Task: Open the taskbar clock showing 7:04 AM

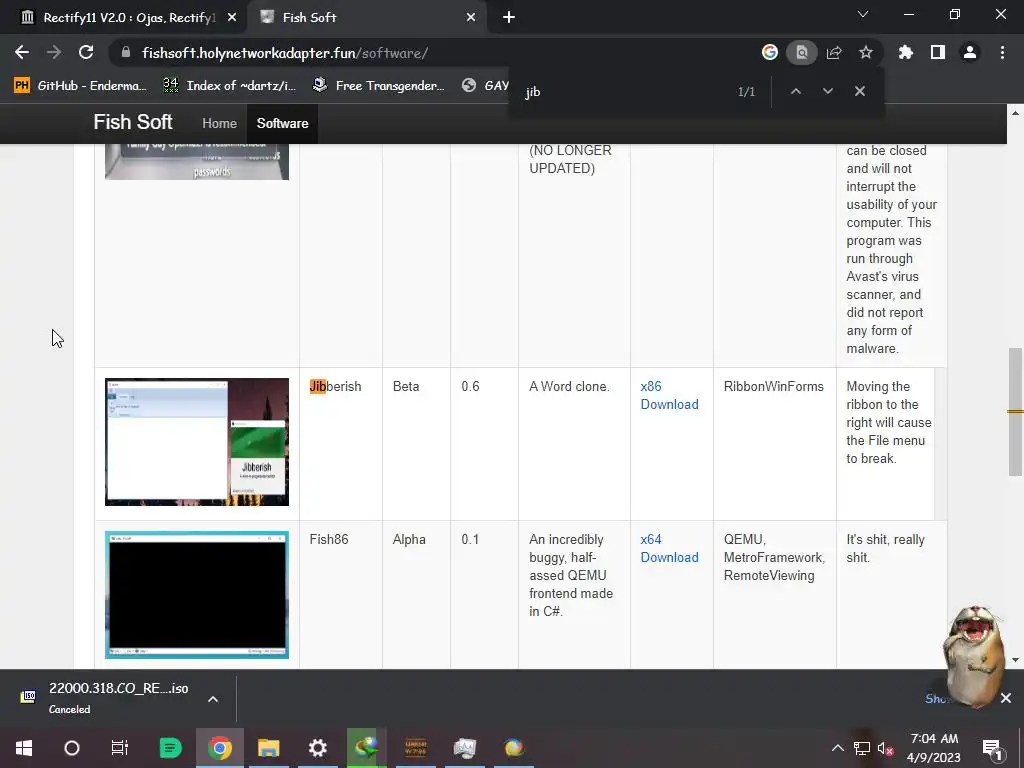Action: click(x=934, y=748)
